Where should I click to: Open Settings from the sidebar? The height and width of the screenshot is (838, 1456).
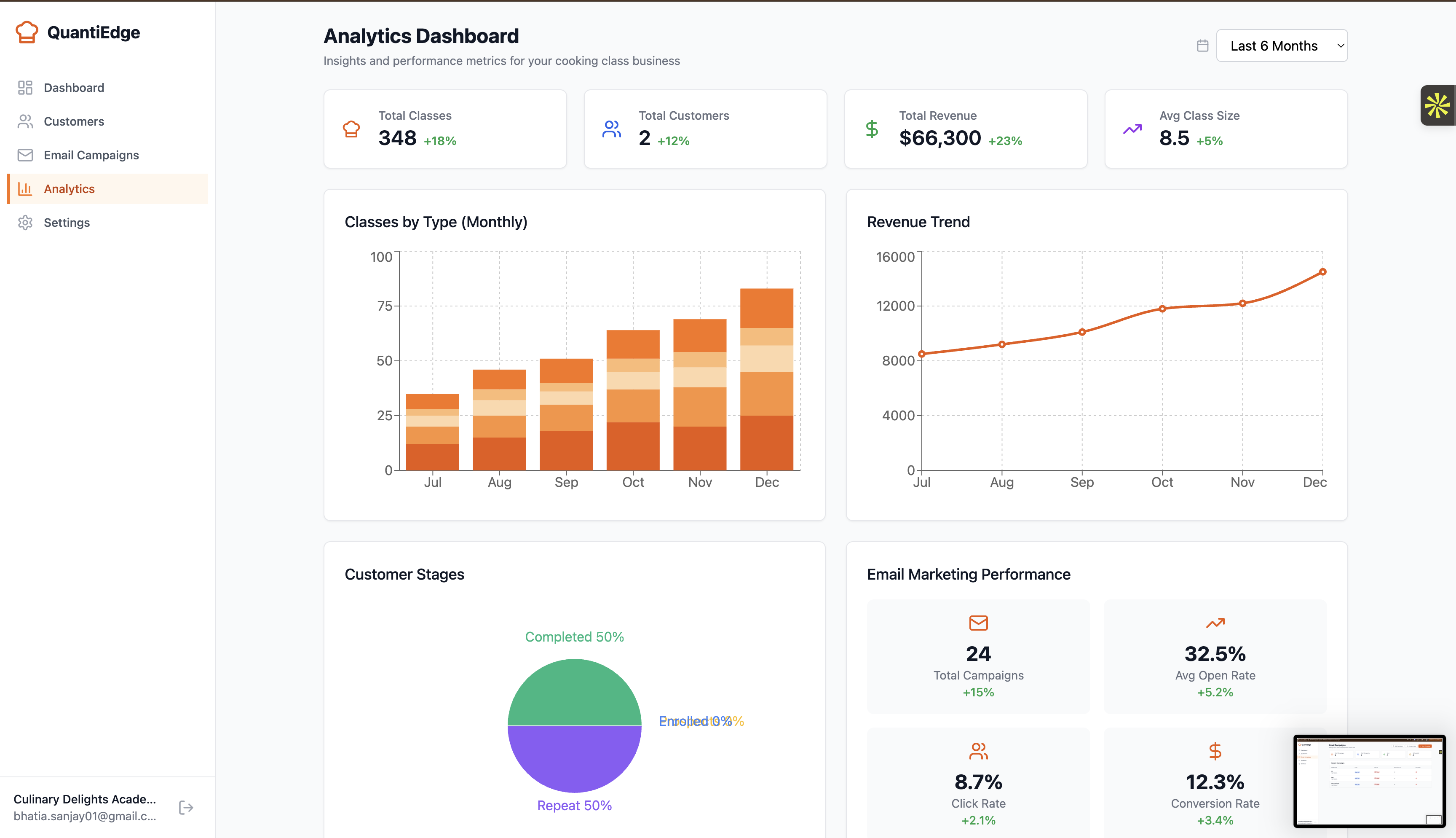click(x=67, y=223)
